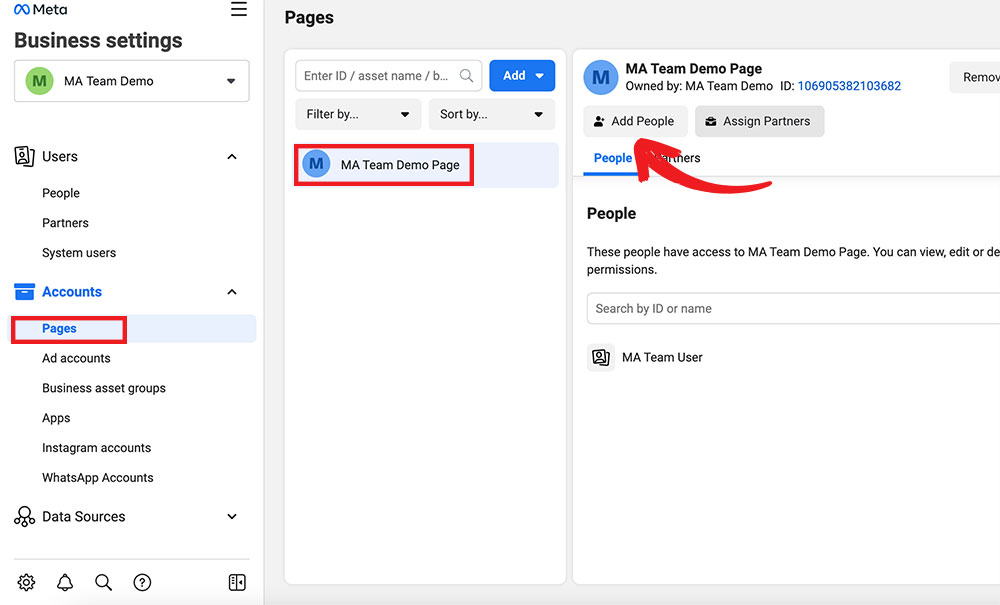Click the magnifier in asset search box
Viewport: 1000px width, 605px height.
point(466,76)
